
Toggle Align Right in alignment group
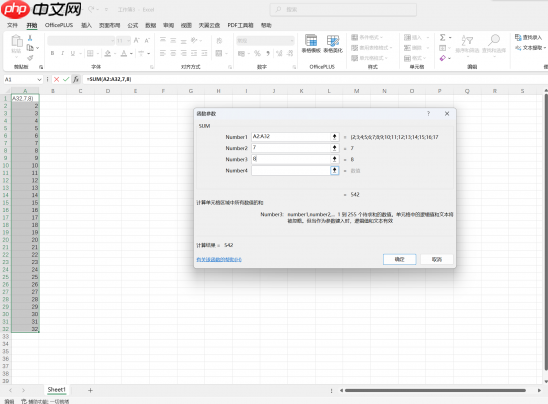(x=183, y=53)
